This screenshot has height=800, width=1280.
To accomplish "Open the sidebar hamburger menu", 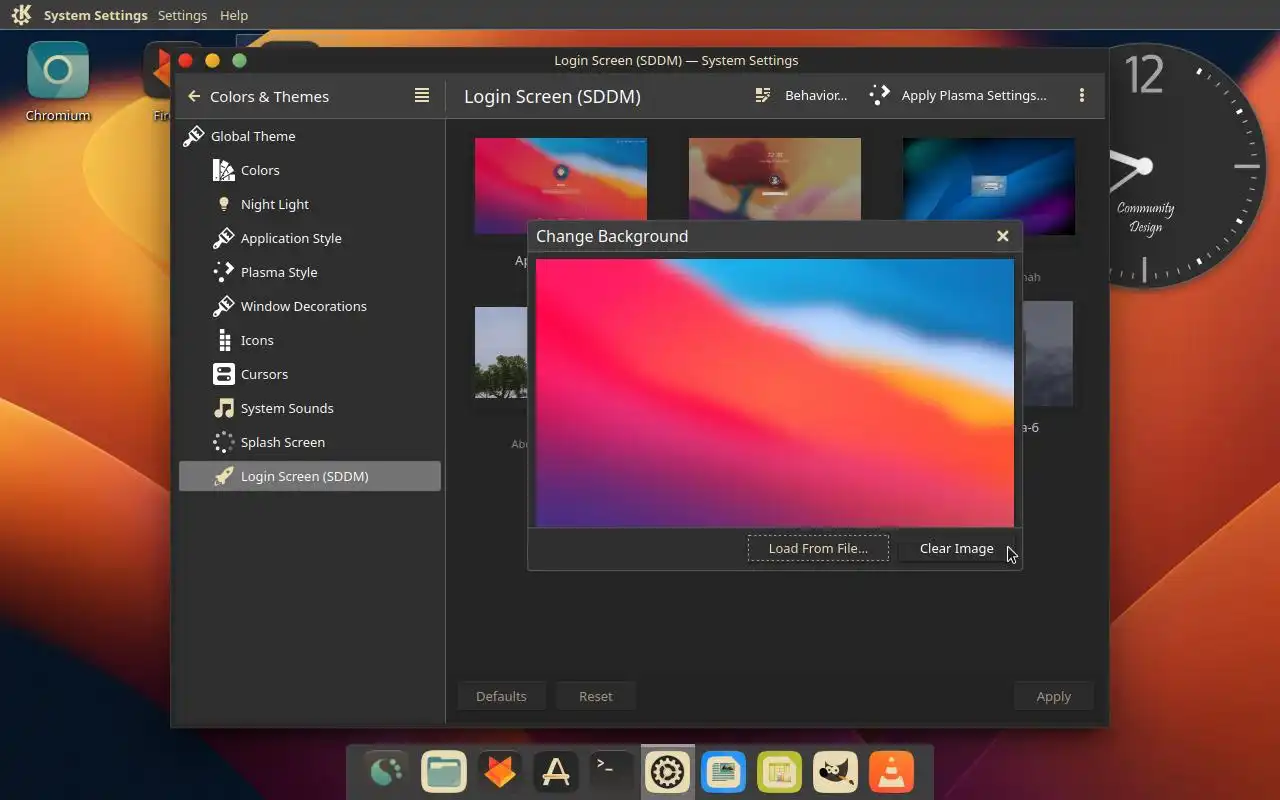I will [x=422, y=95].
